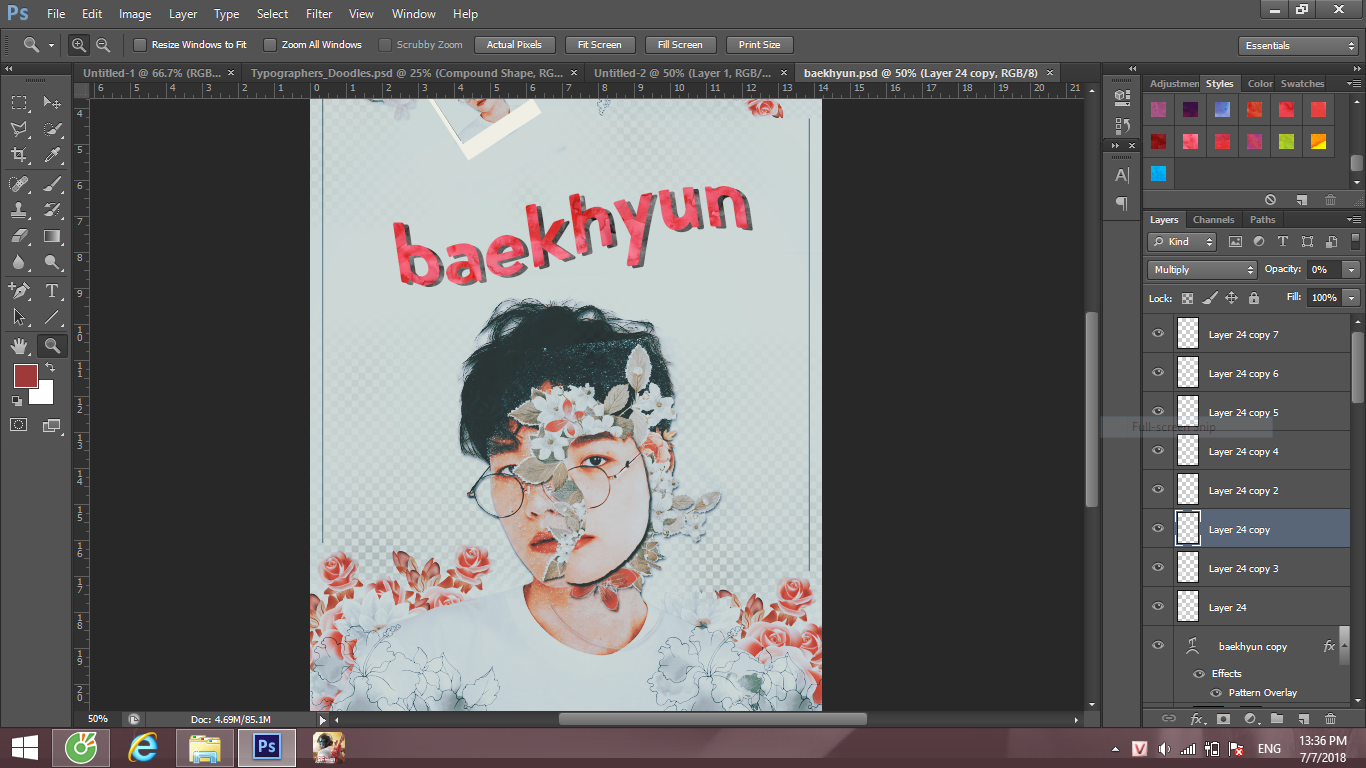Viewport: 1366px width, 768px height.
Task: Click the red foreground color swatch
Action: (25, 376)
